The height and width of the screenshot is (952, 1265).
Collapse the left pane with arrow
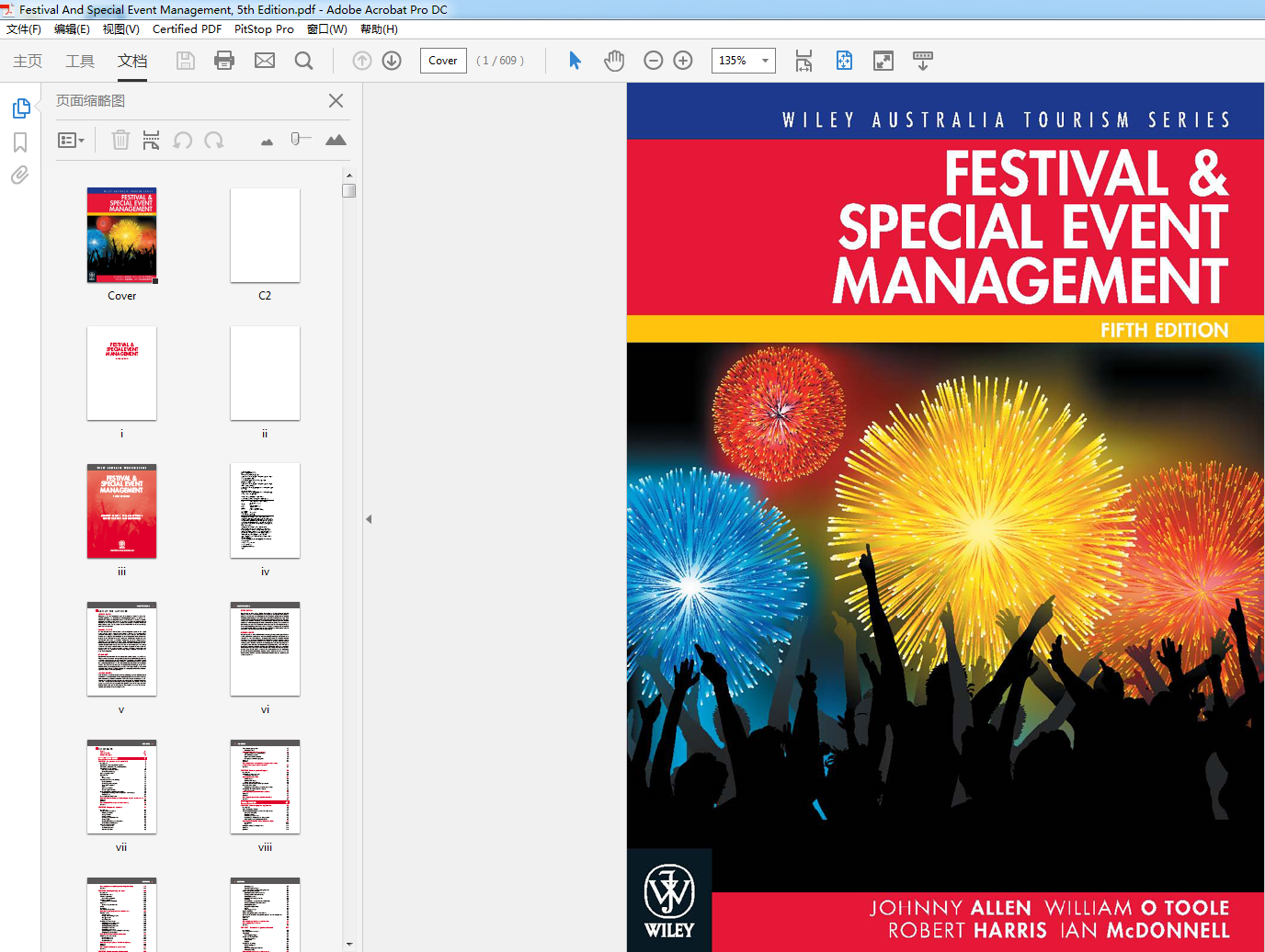click(x=369, y=519)
